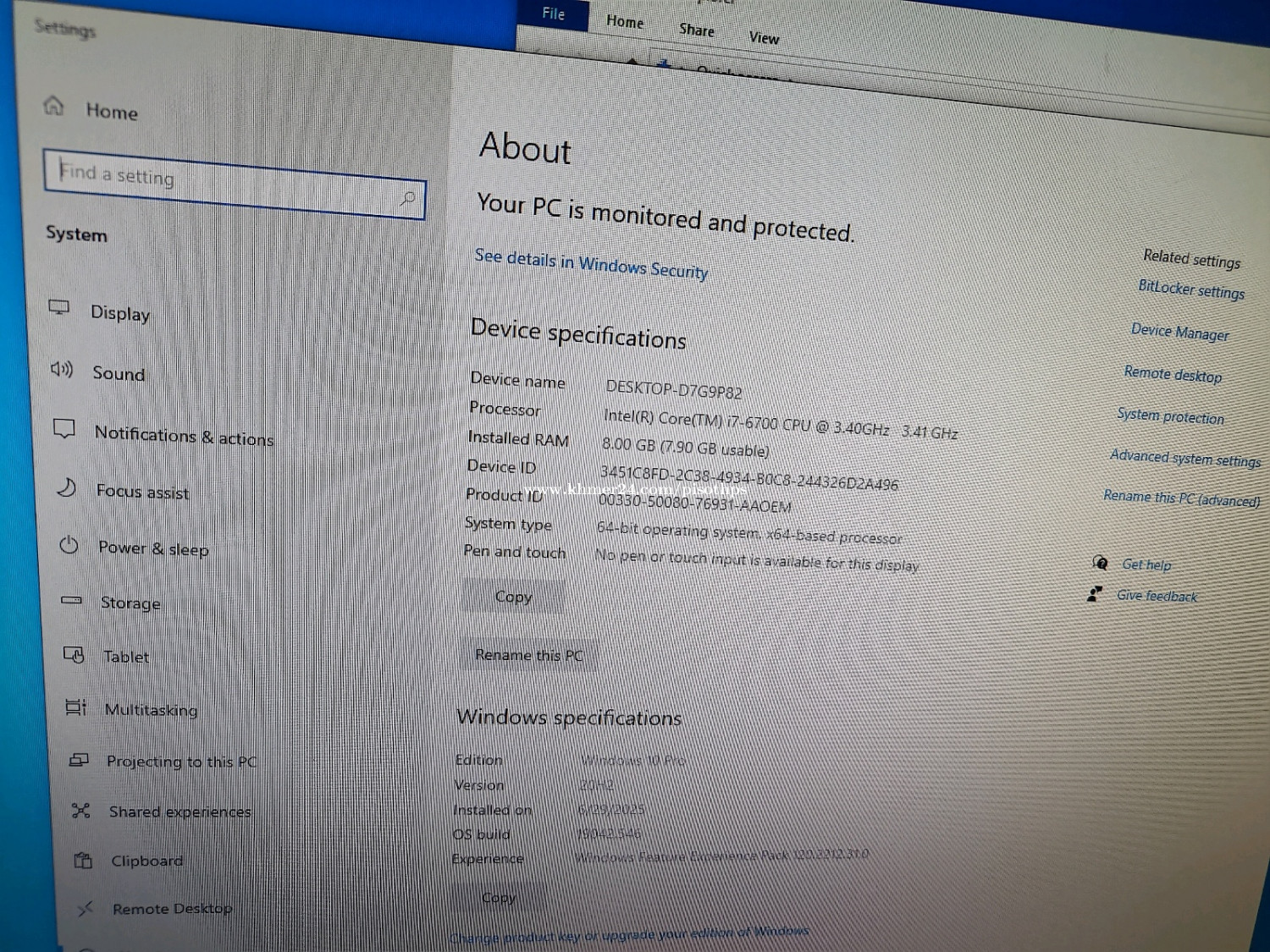Screen dimensions: 1270x952
Task: Open System protection link
Action: (1170, 415)
